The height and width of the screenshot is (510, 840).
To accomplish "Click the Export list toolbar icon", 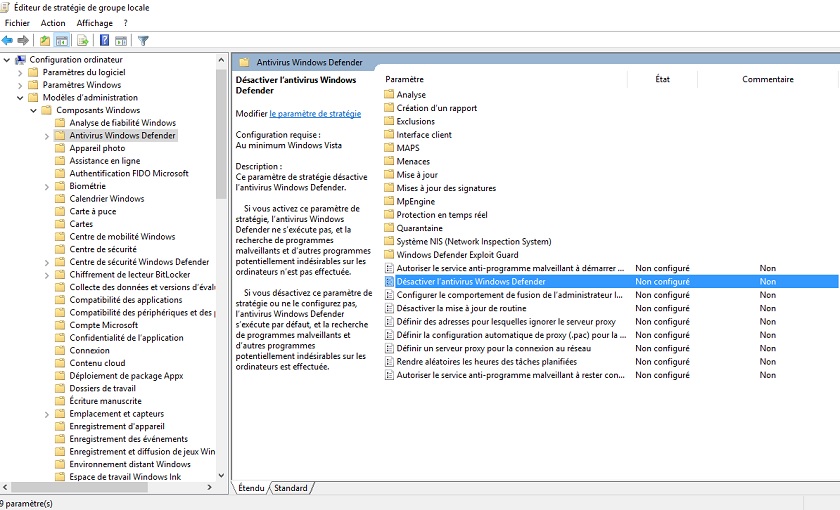I will click(82, 40).
